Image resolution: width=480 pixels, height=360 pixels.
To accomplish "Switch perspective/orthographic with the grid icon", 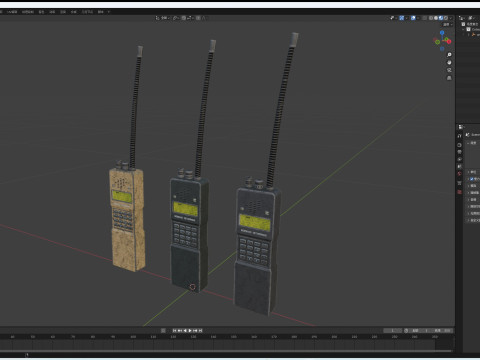I will point(449,78).
